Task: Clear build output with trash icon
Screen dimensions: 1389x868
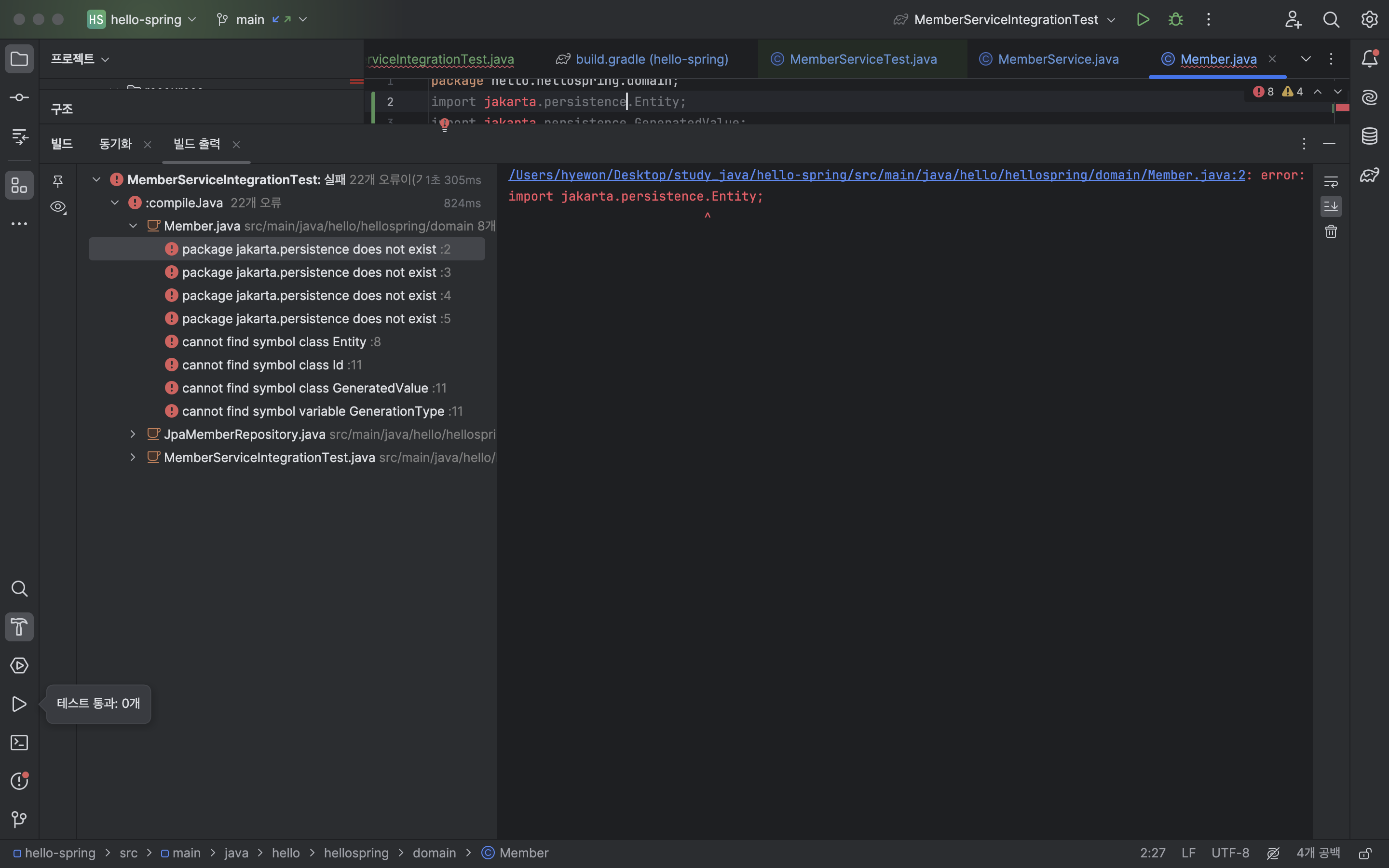Action: pos(1331,231)
